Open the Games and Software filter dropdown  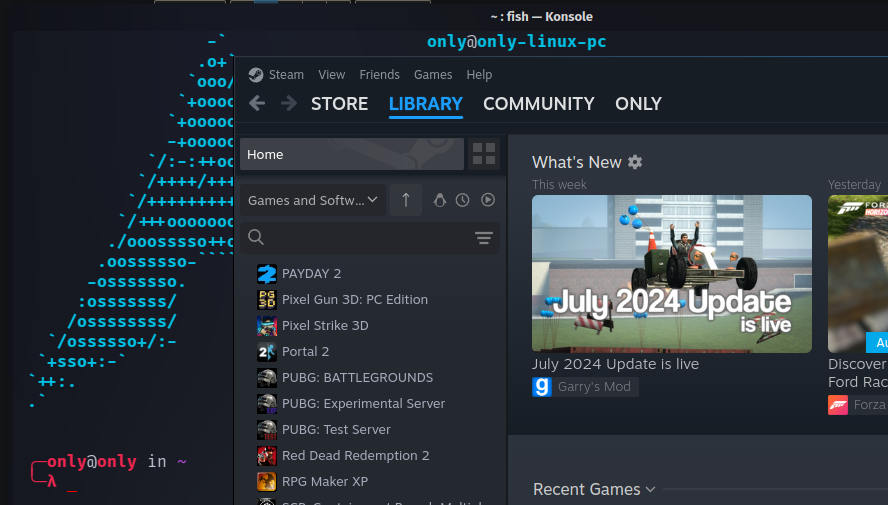(x=313, y=200)
